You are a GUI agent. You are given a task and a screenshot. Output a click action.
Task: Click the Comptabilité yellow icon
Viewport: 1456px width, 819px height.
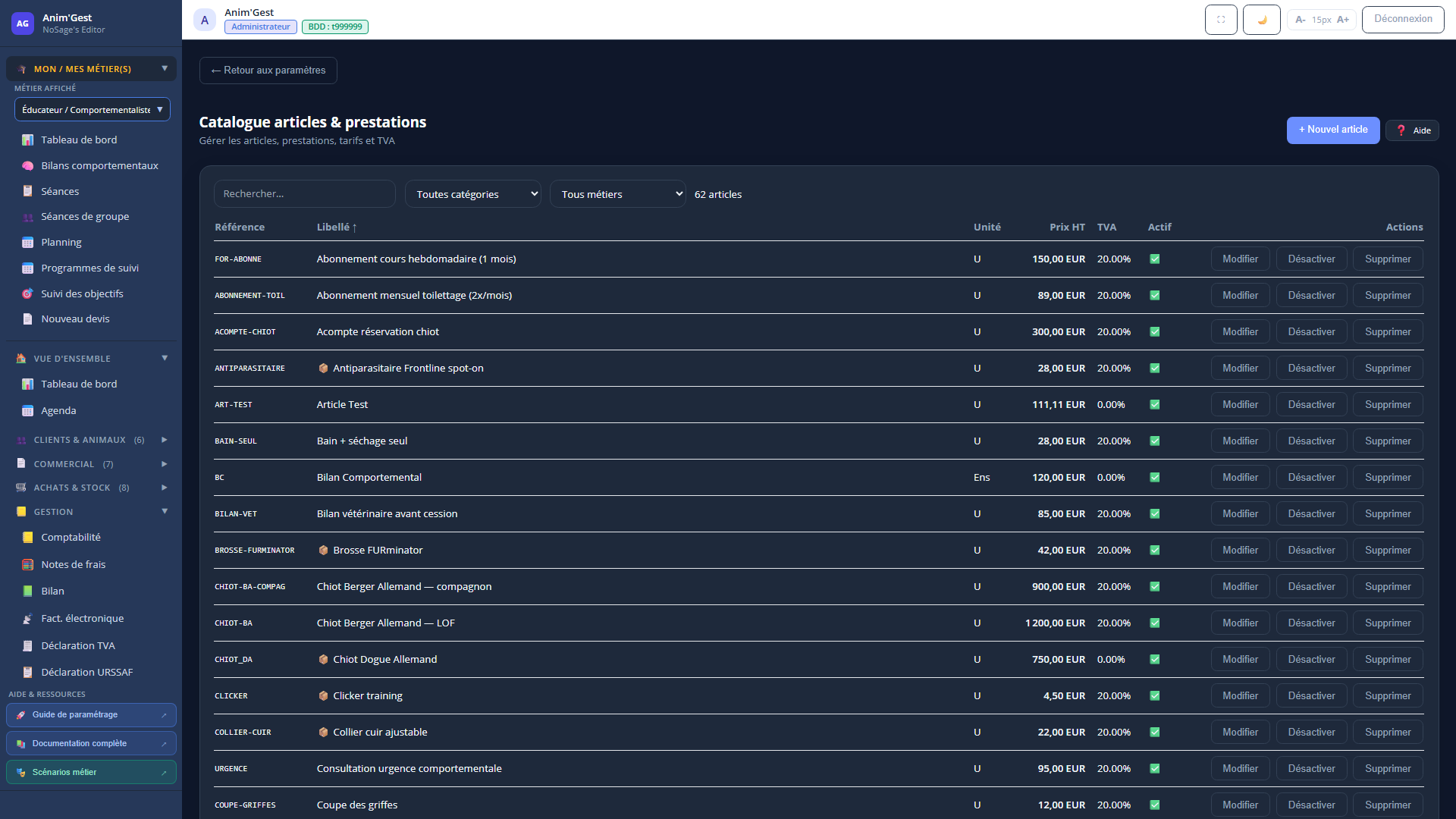tap(28, 538)
